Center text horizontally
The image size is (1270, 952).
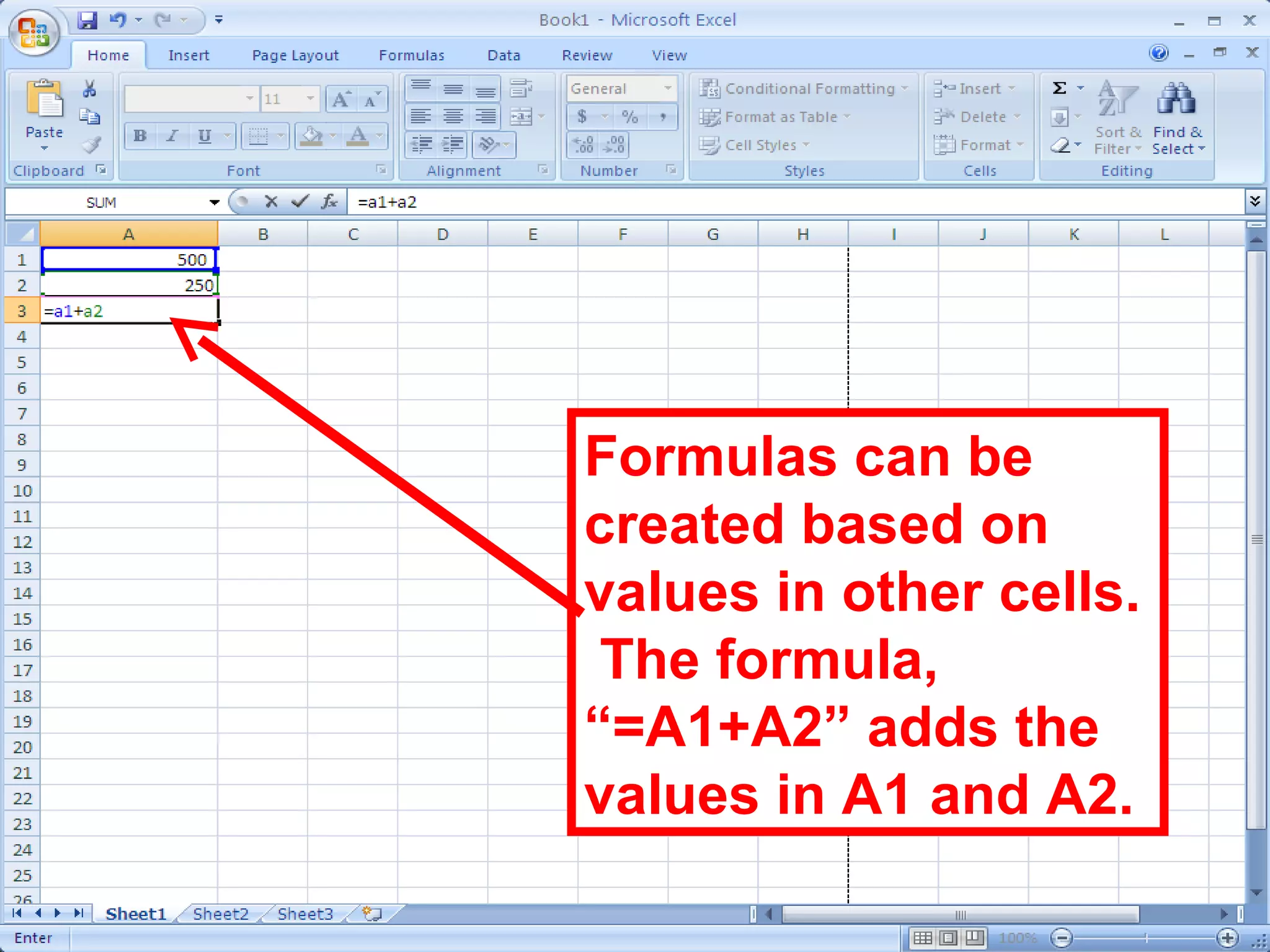453,117
